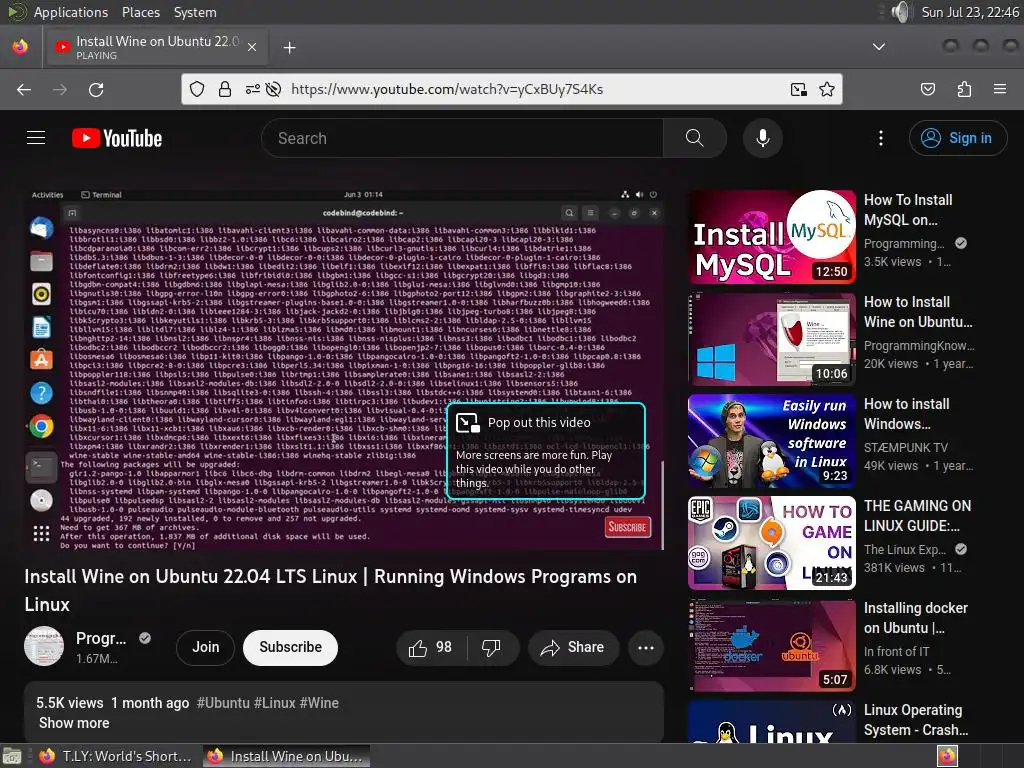Open site permissions icon in address bar
This screenshot has width=1024, height=768.
tap(252, 89)
